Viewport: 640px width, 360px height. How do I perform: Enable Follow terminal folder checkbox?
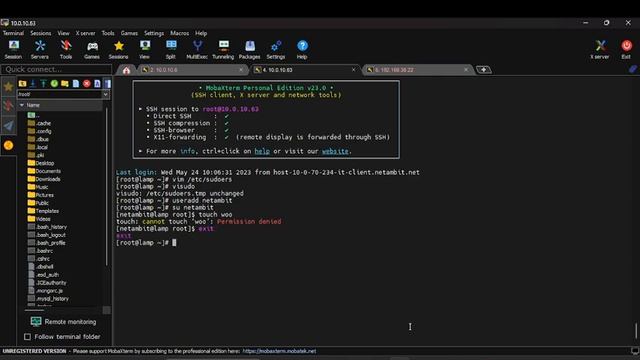click(27, 337)
